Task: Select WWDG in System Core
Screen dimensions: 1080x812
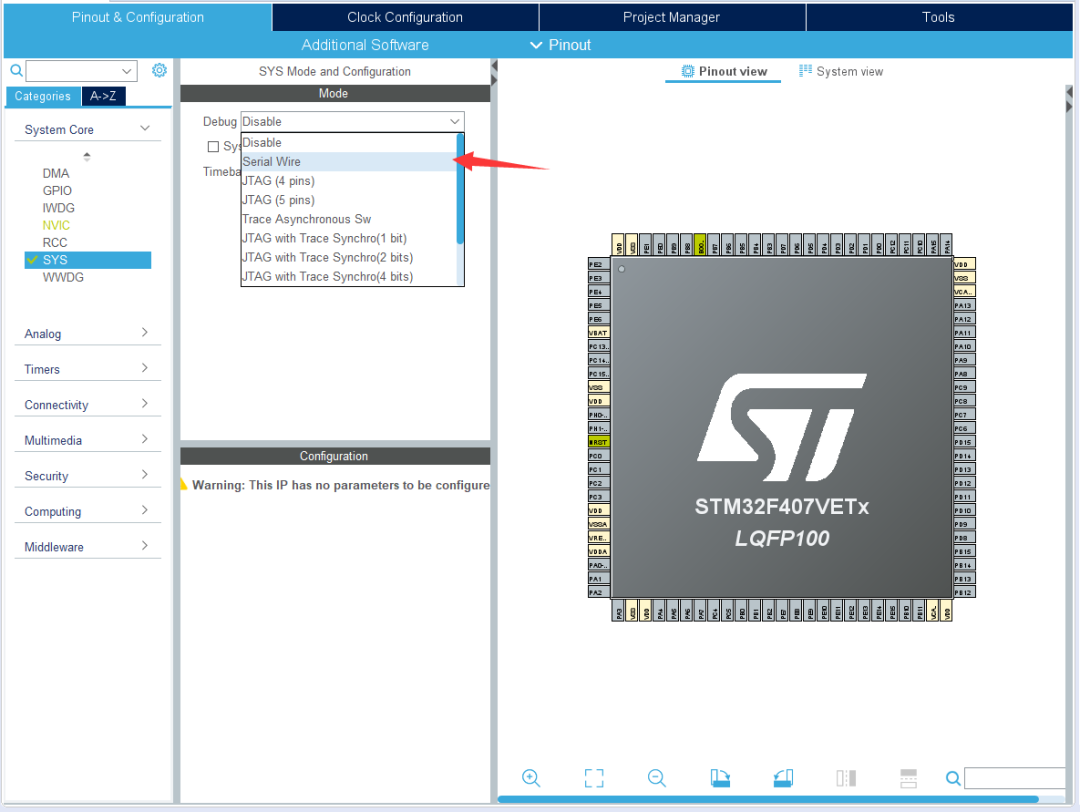Action: pyautogui.click(x=63, y=277)
